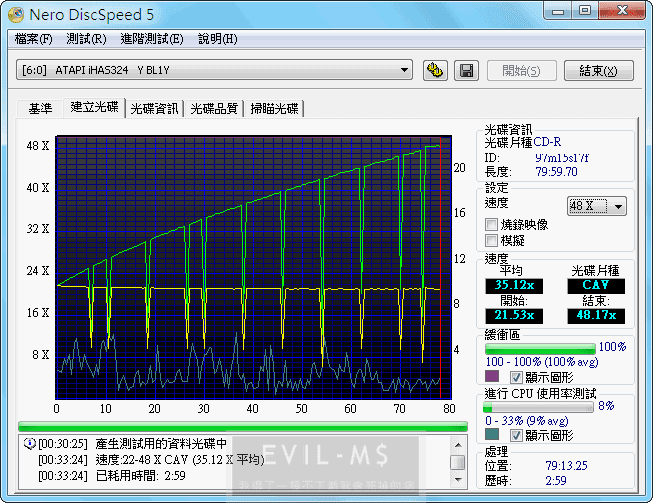This screenshot has width=653, height=503.
Task: Click the CPU usage 8% progress bar
Action: pos(538,407)
